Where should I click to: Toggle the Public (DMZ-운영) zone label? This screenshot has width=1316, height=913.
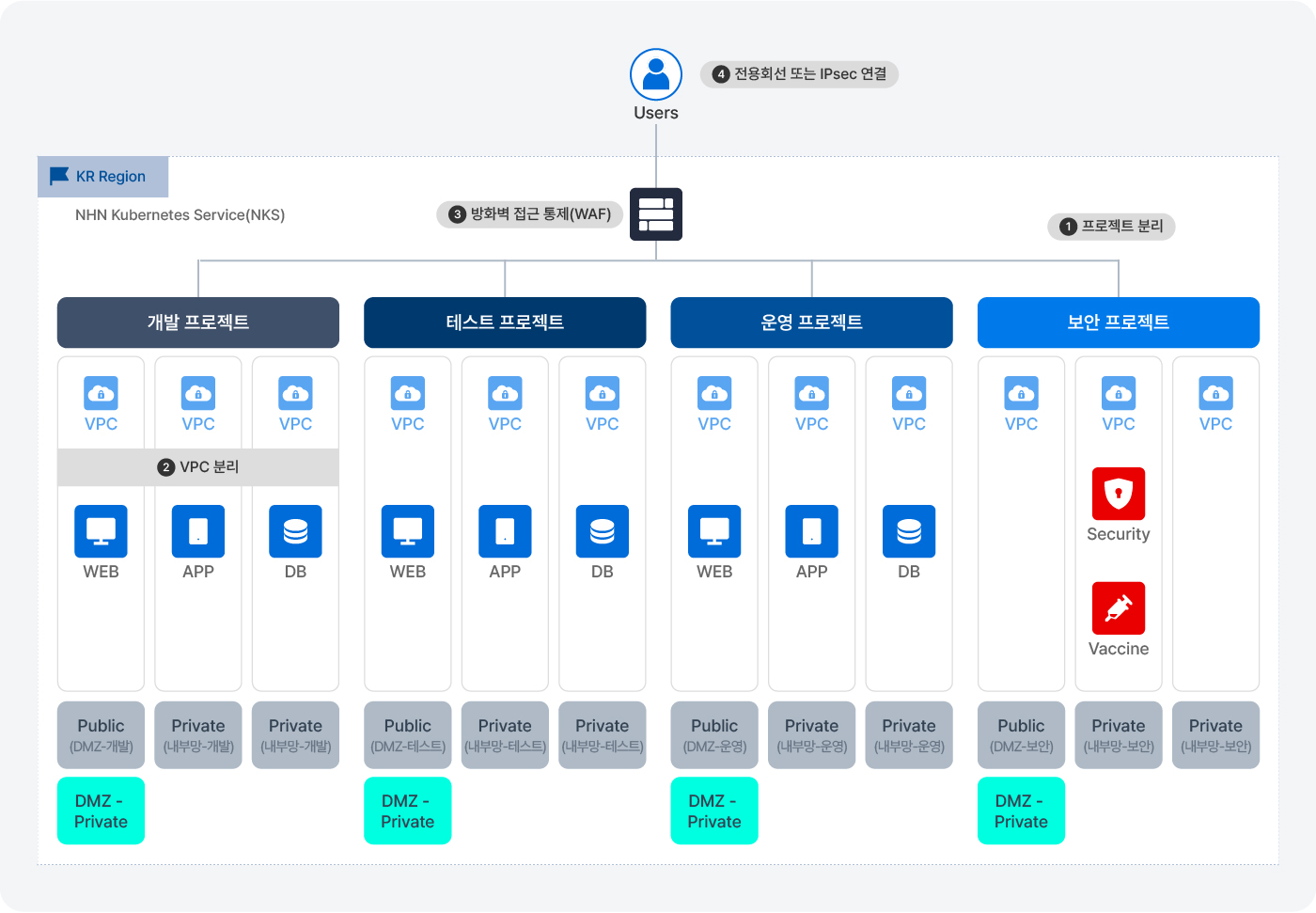click(x=714, y=734)
